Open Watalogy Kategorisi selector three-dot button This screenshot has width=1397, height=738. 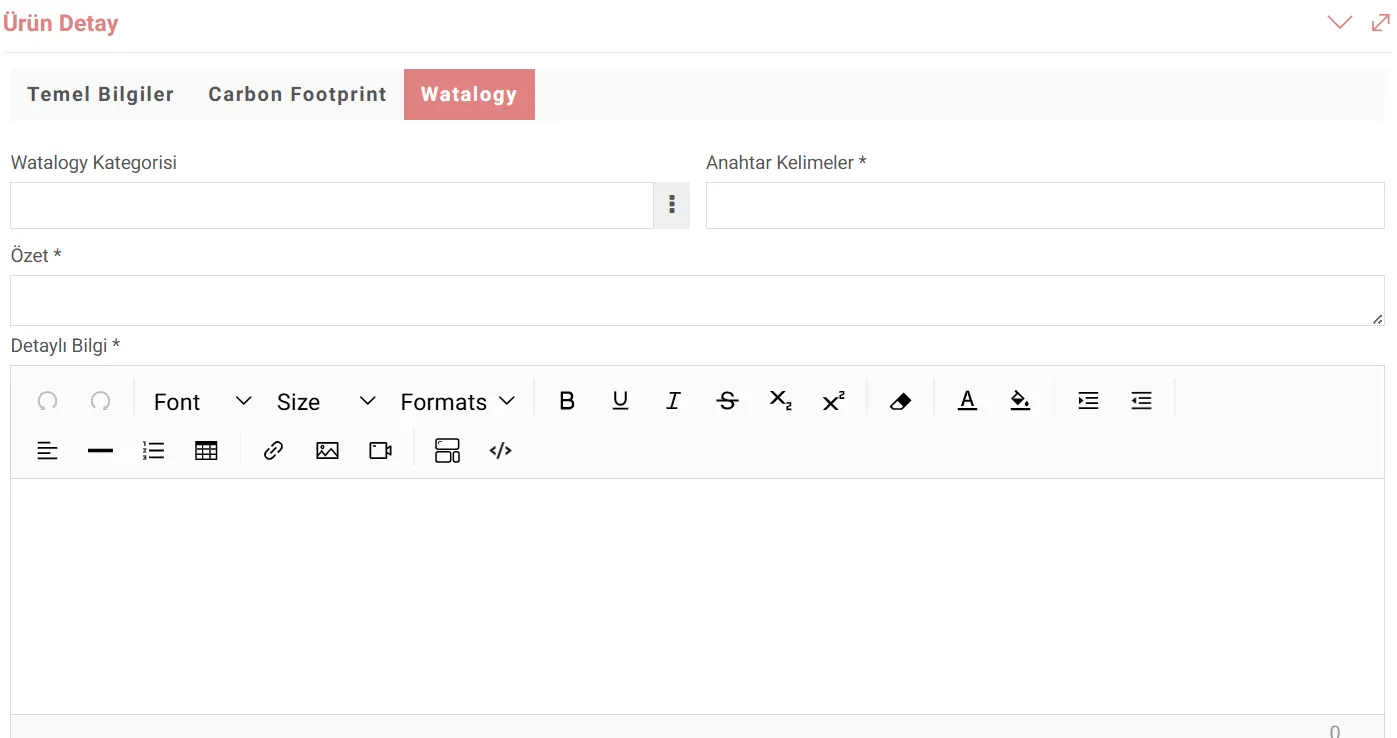tap(671, 205)
